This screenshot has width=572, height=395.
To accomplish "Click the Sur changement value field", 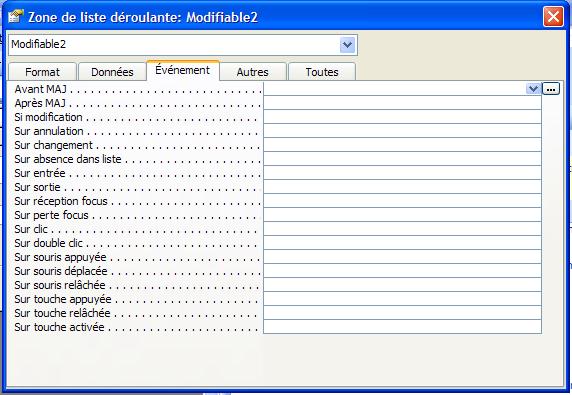I will 402,145.
